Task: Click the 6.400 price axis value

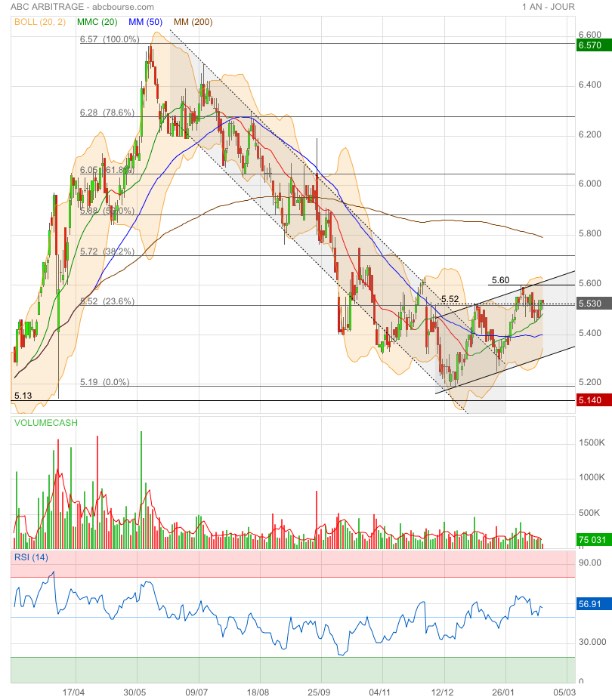Action: tap(590, 85)
